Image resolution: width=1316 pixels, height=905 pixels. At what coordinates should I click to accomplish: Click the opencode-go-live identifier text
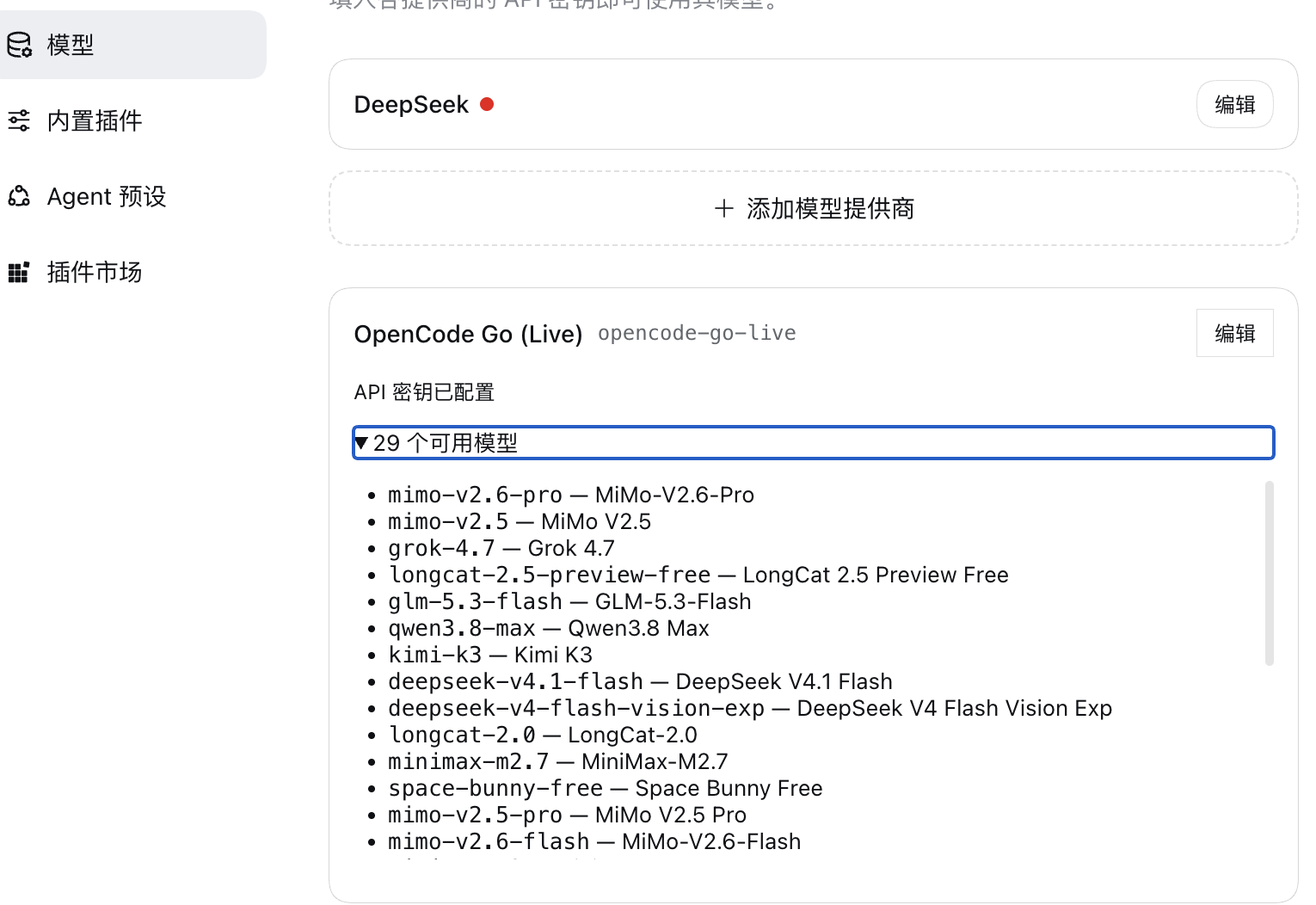pyautogui.click(x=697, y=333)
